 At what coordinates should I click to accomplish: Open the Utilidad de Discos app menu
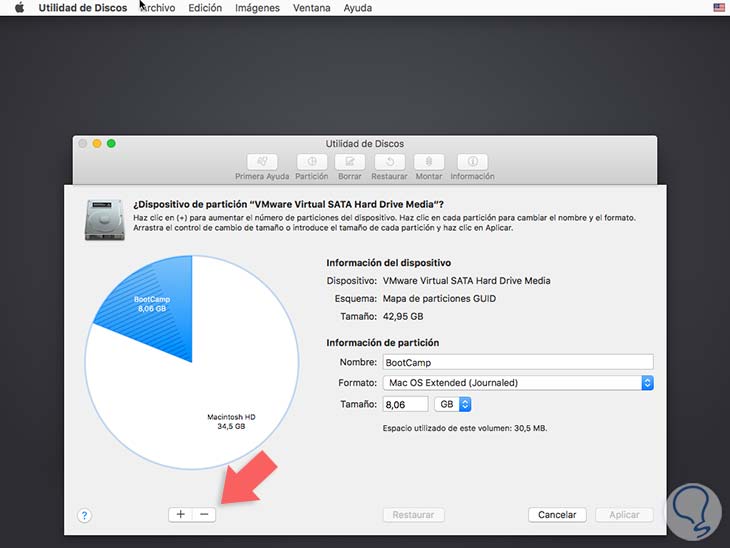point(82,8)
